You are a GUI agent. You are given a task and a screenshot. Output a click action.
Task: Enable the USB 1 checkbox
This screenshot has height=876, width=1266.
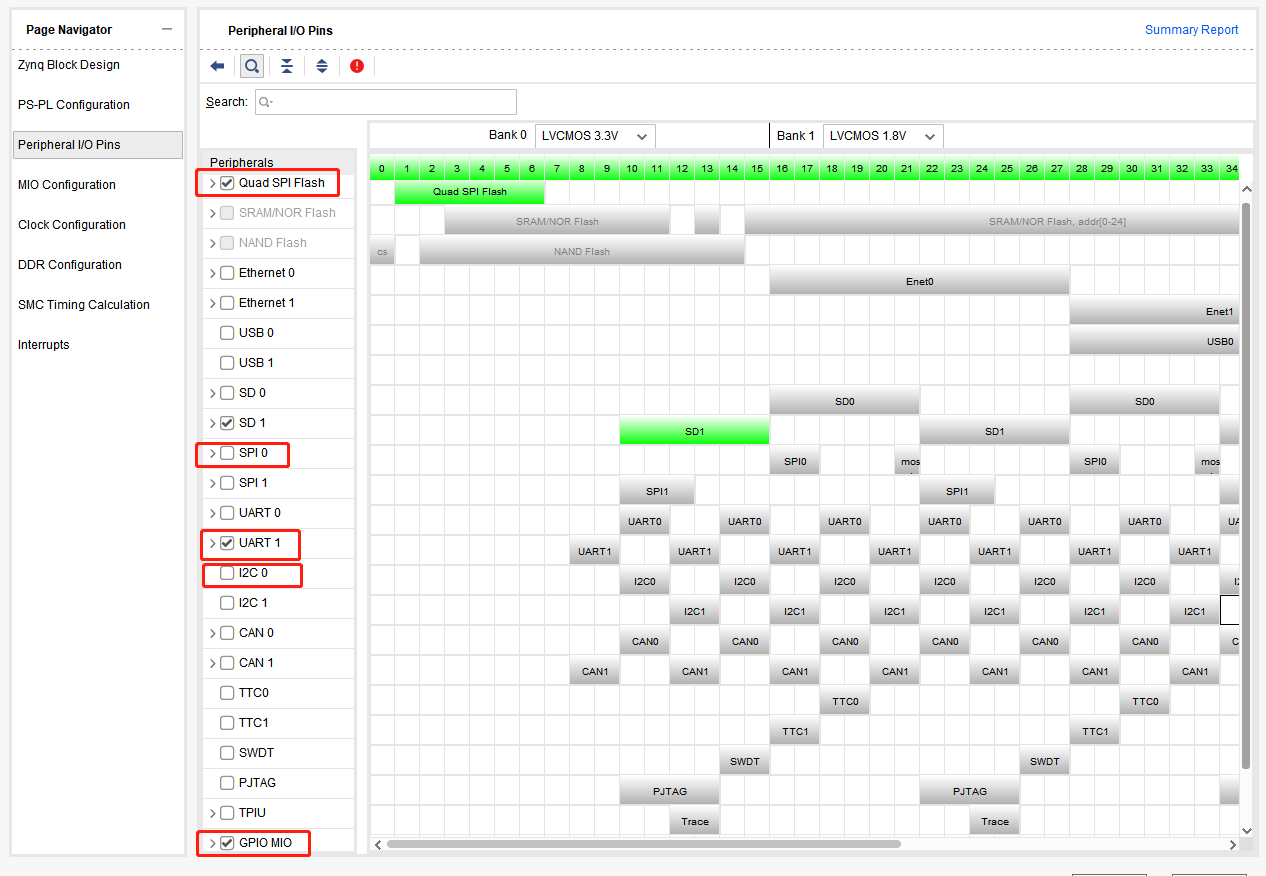(227, 363)
